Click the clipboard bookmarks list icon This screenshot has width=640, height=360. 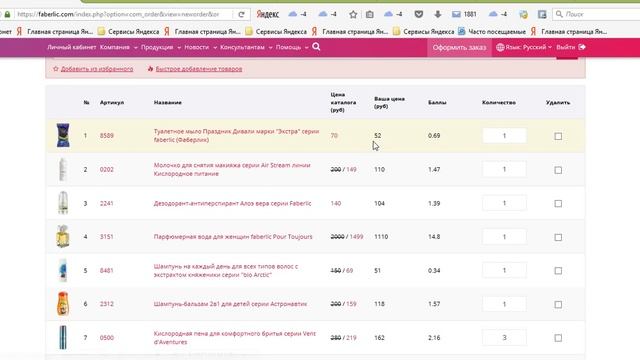coord(369,14)
